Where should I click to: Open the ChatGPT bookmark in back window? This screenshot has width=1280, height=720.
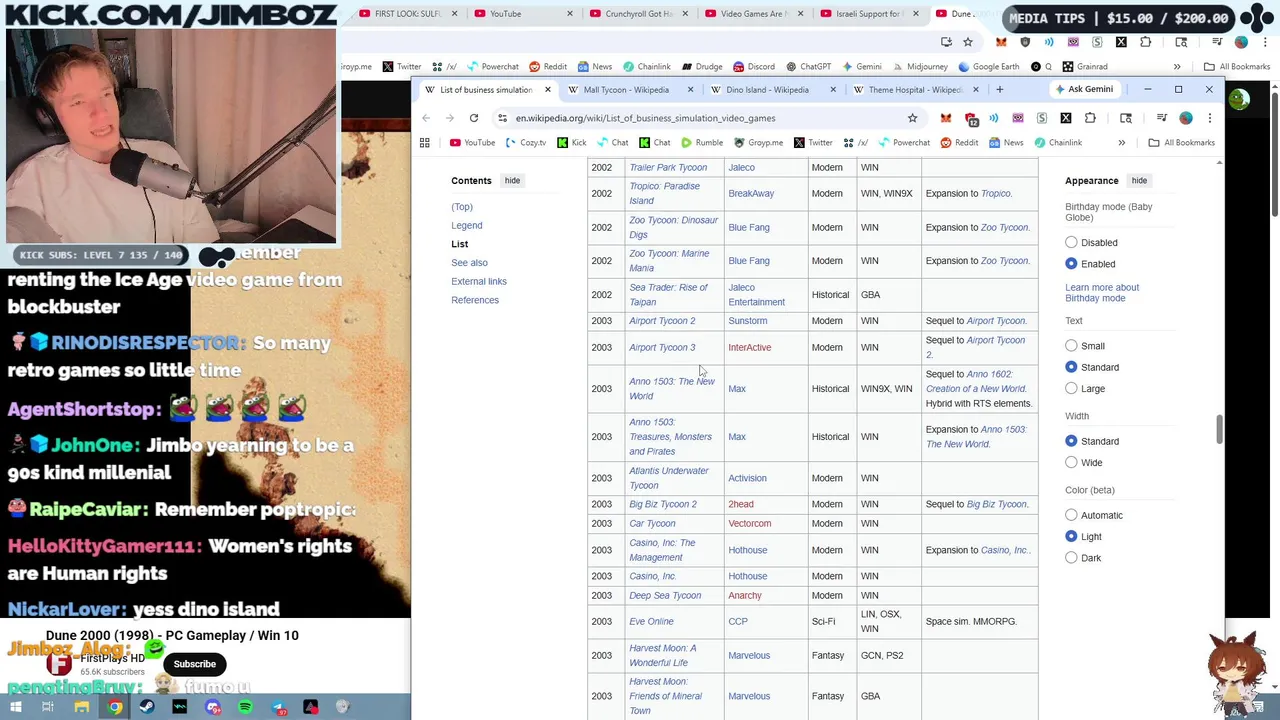[808, 67]
